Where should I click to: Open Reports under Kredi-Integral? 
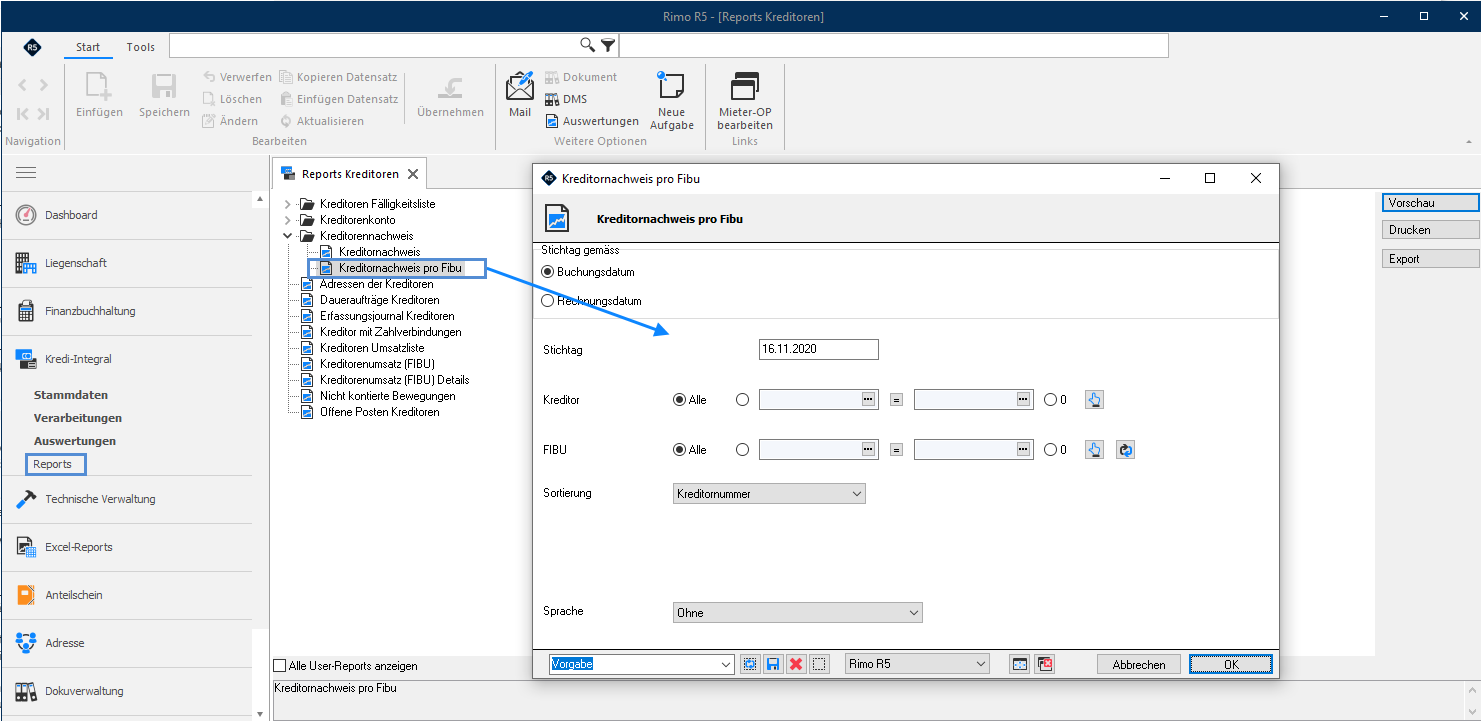56,464
